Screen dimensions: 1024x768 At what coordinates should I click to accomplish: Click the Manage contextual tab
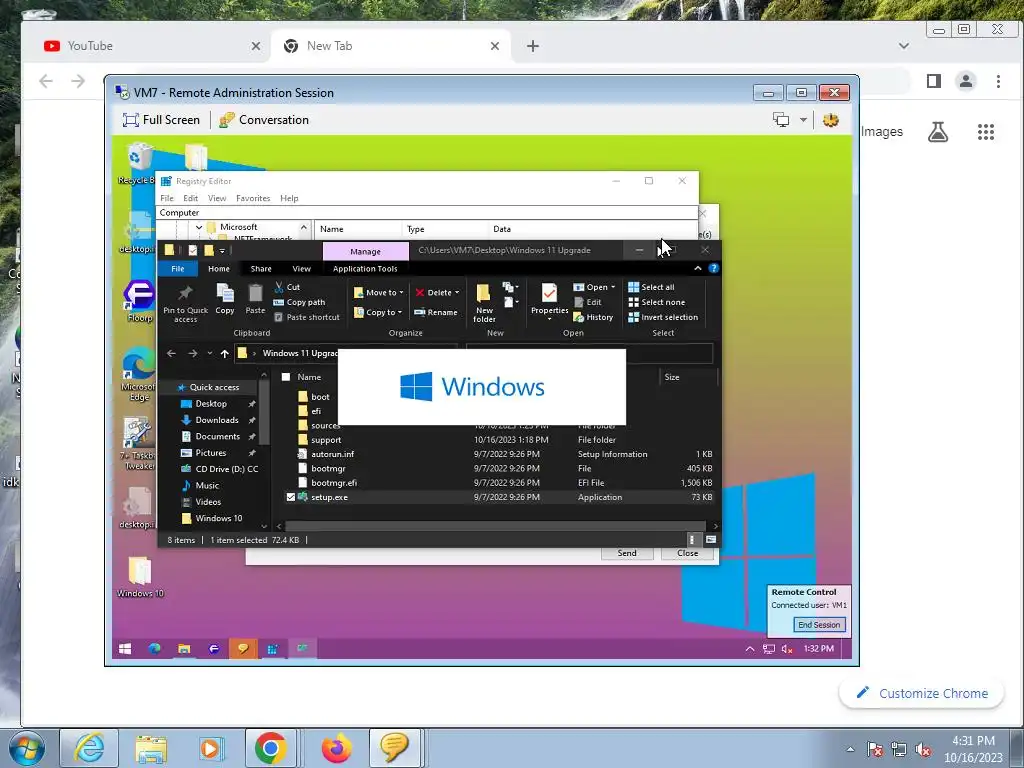[365, 251]
